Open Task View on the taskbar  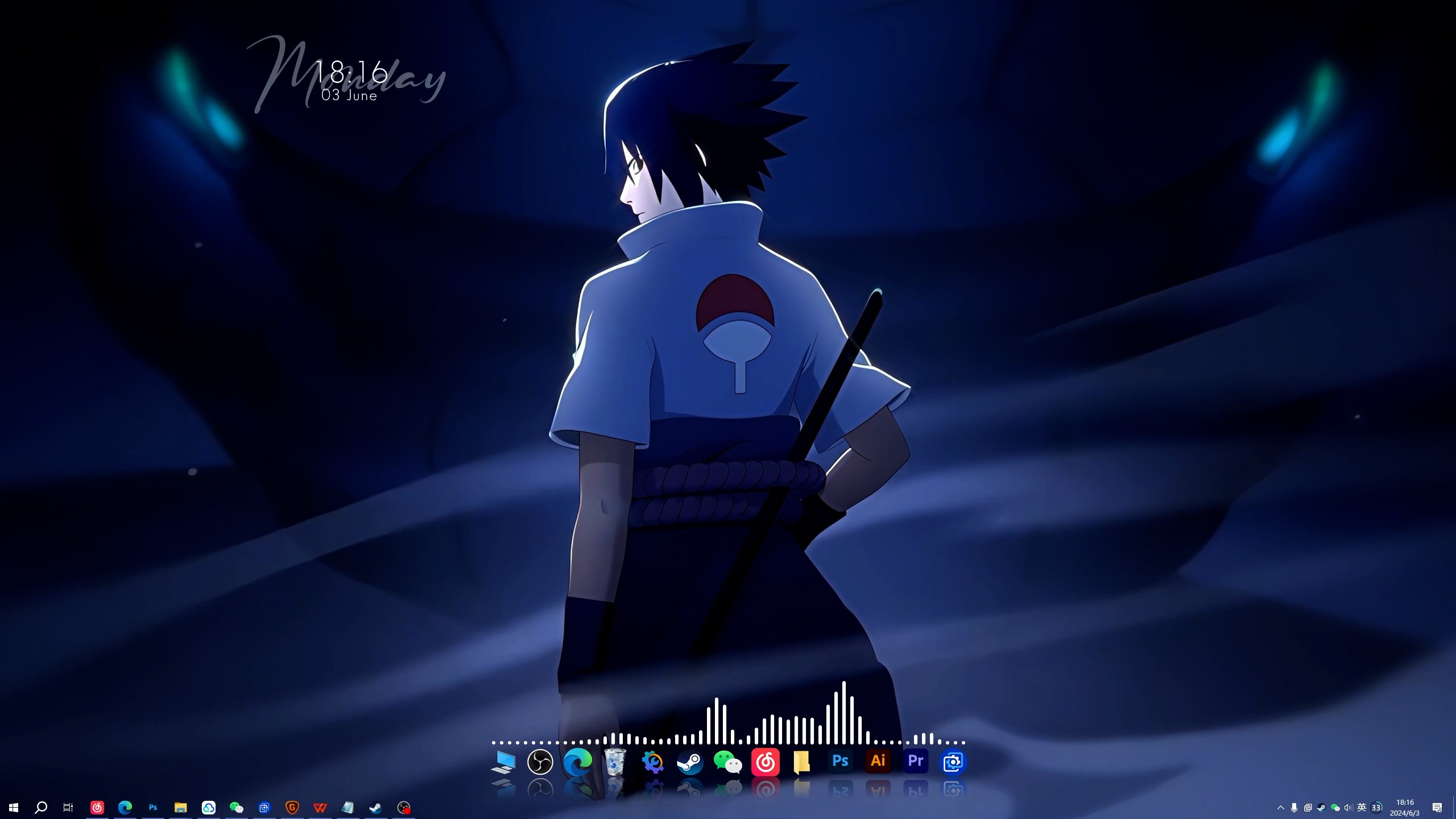pyautogui.click(x=68, y=808)
